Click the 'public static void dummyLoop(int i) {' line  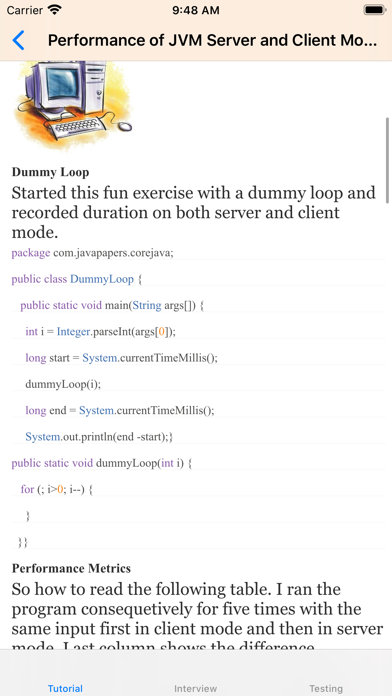coord(101,463)
